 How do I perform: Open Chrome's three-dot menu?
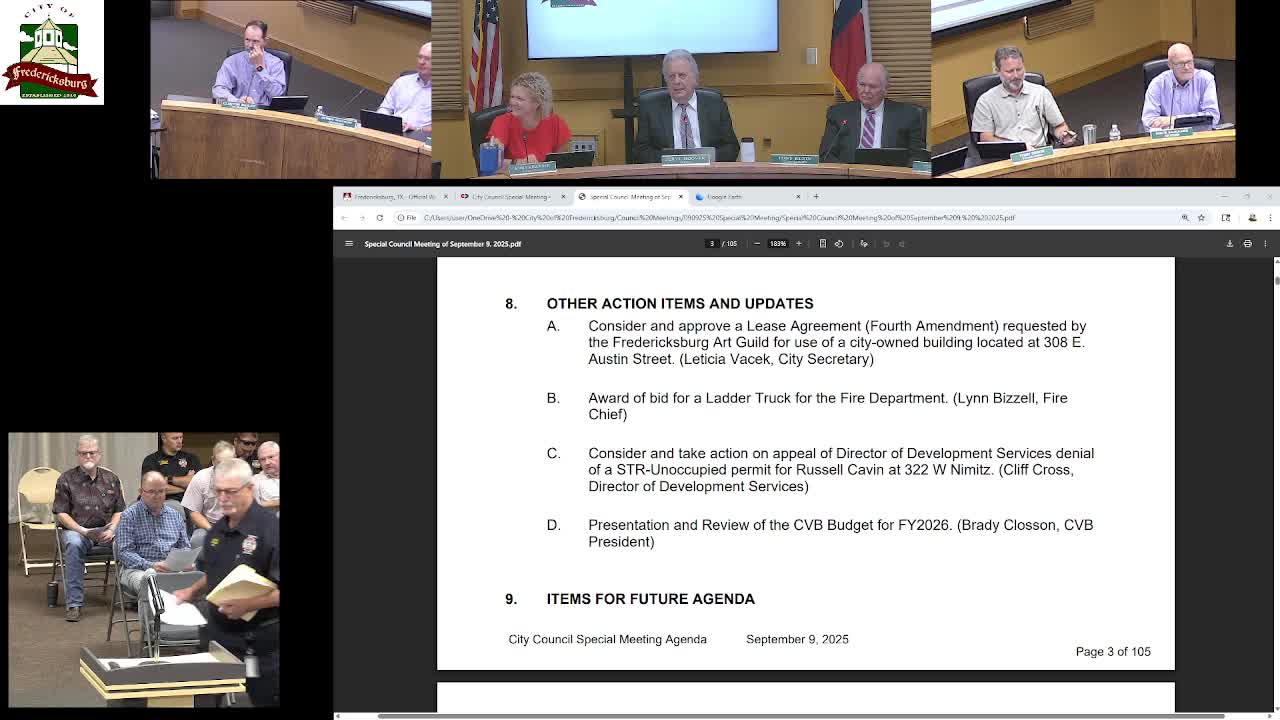[1270, 218]
